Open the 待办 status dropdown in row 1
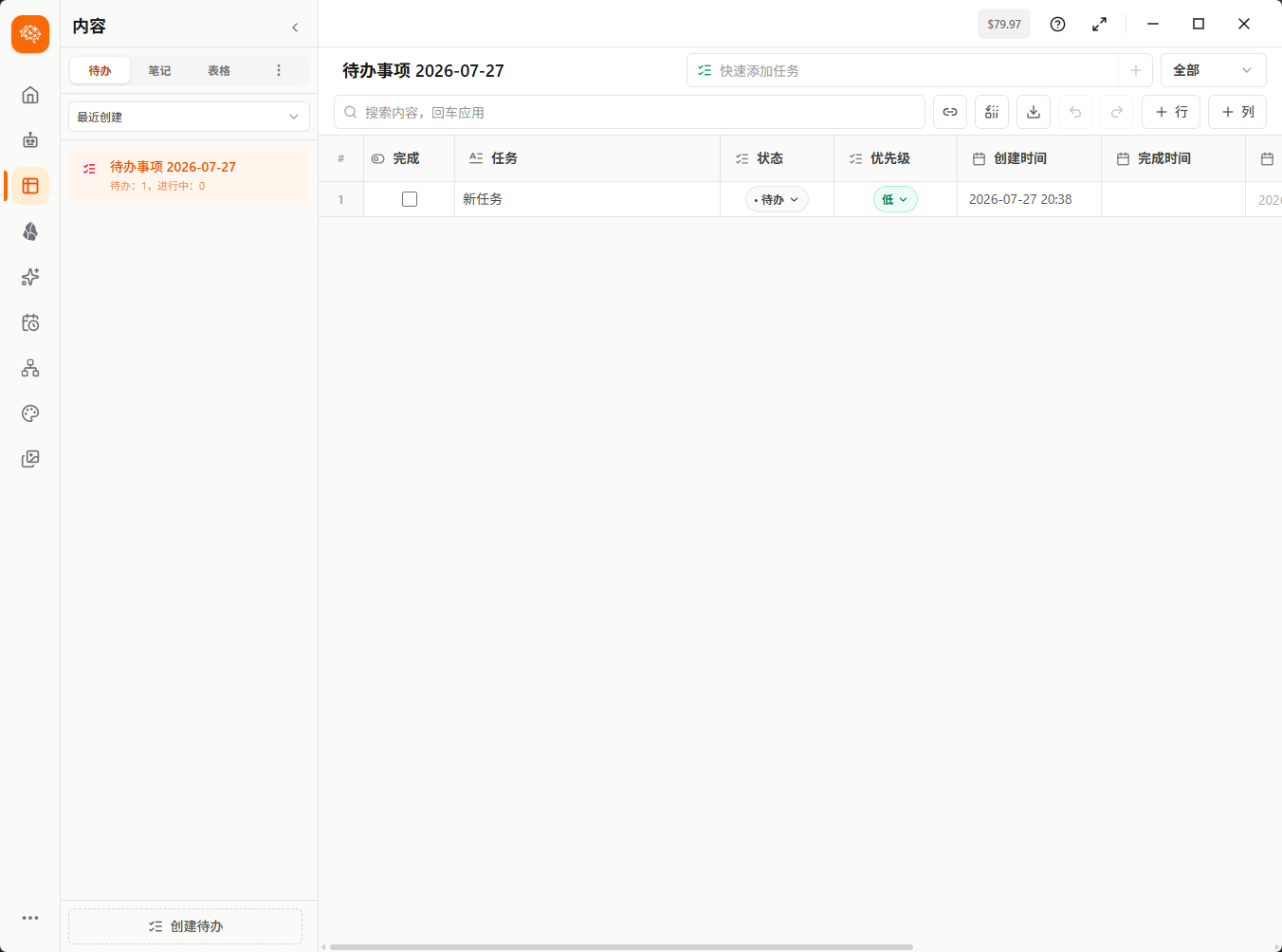The width and height of the screenshot is (1282, 952). pos(777,199)
